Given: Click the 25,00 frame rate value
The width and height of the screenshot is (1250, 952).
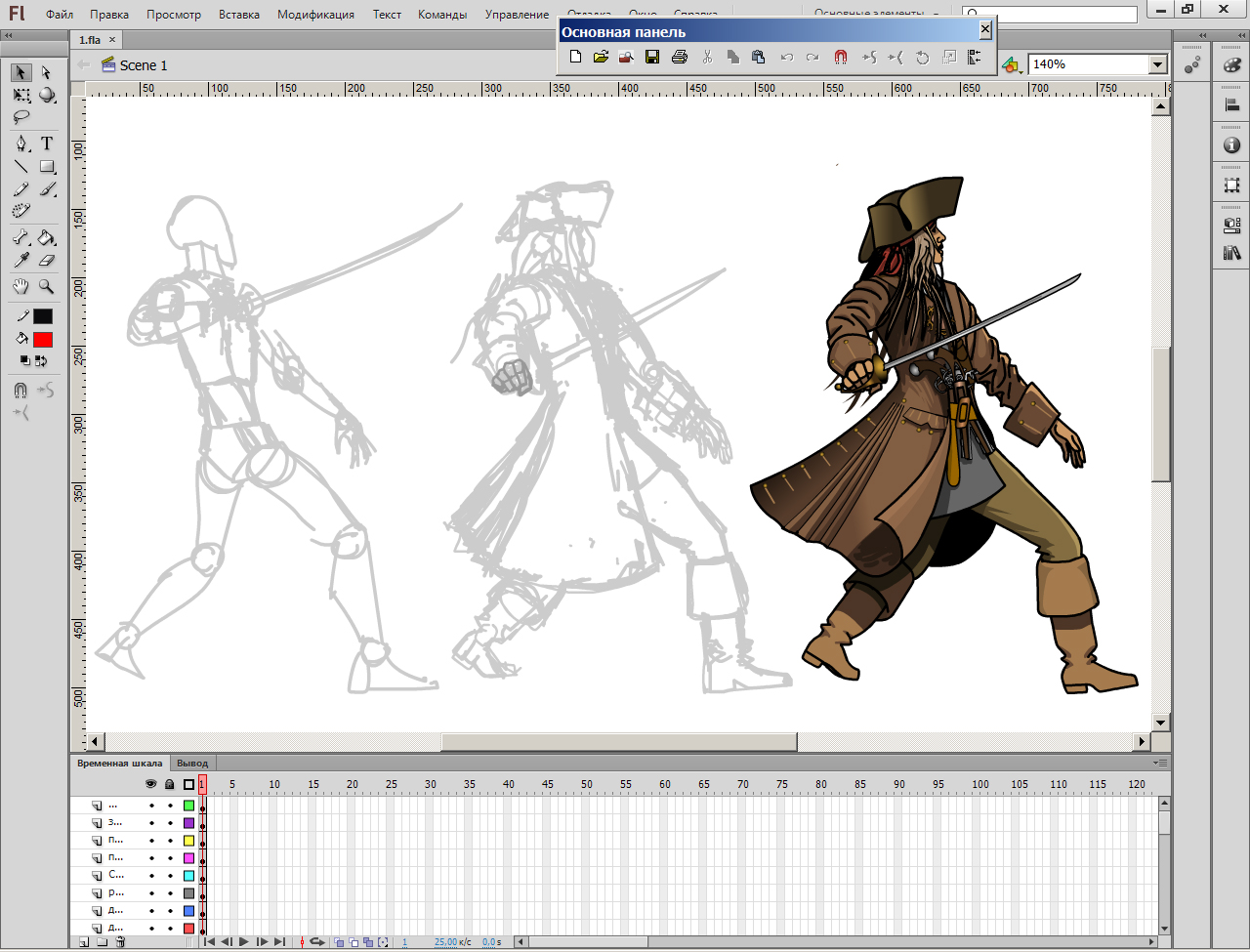Looking at the screenshot, I should coord(445,942).
